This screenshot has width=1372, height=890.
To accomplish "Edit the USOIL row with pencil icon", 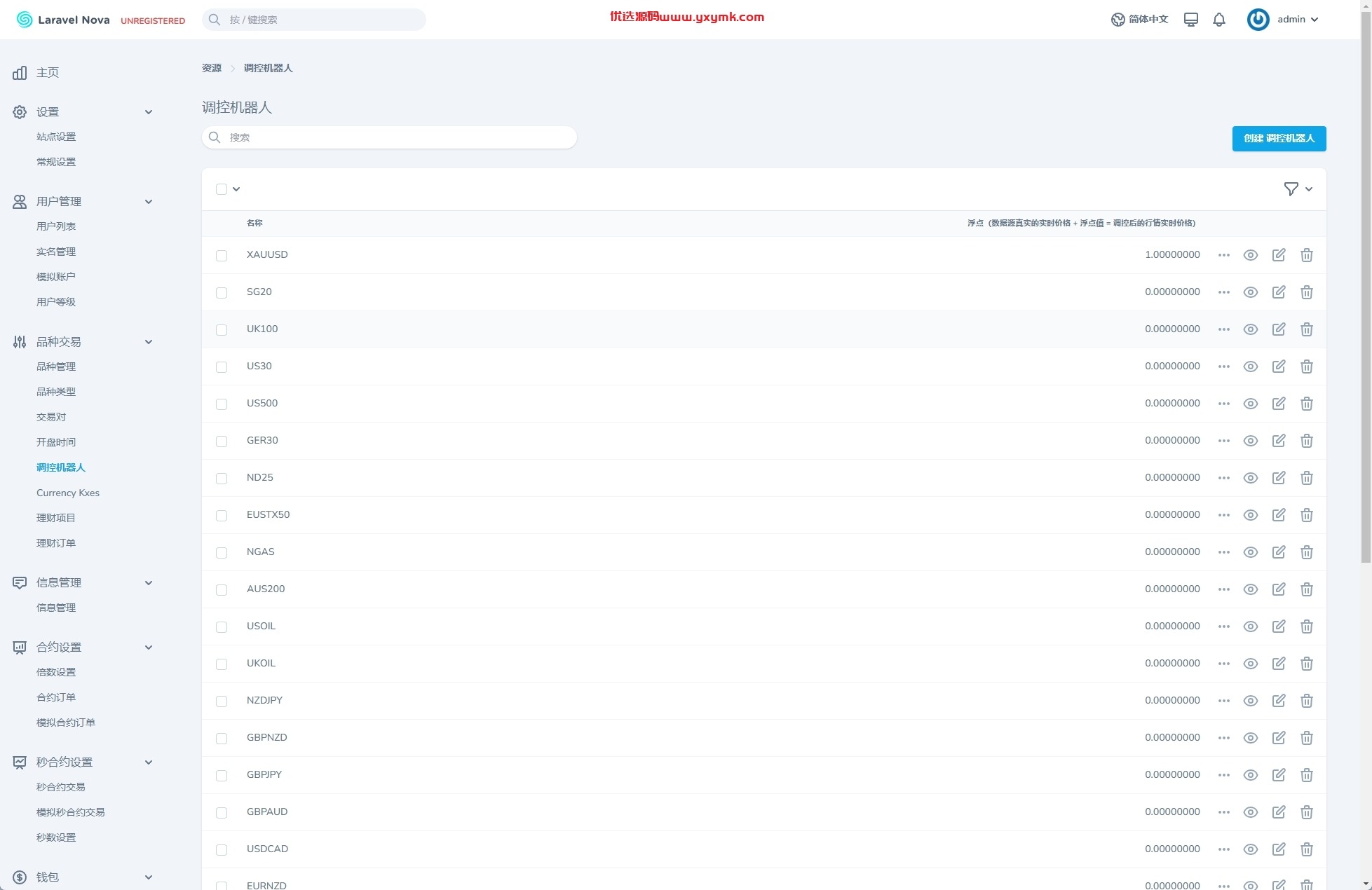I will [x=1279, y=627].
